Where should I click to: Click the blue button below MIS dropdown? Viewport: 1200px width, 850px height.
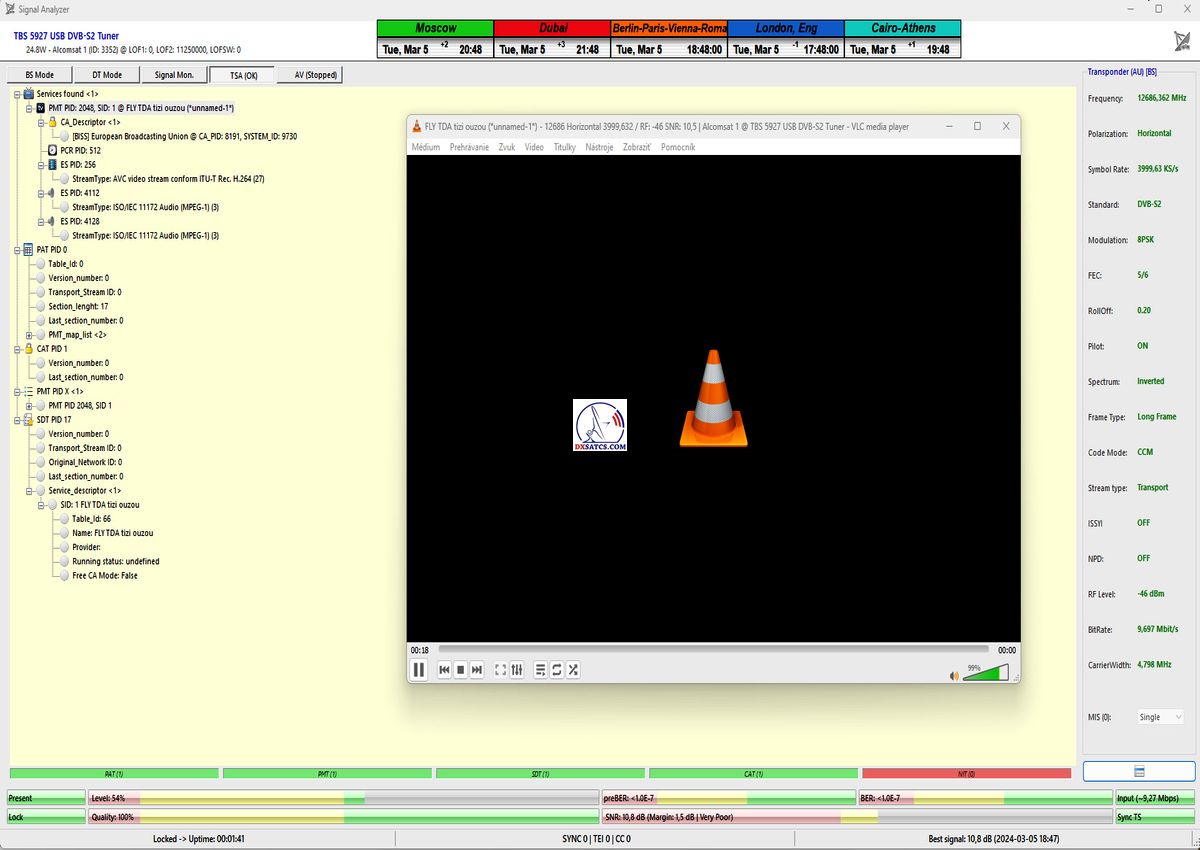point(1138,771)
